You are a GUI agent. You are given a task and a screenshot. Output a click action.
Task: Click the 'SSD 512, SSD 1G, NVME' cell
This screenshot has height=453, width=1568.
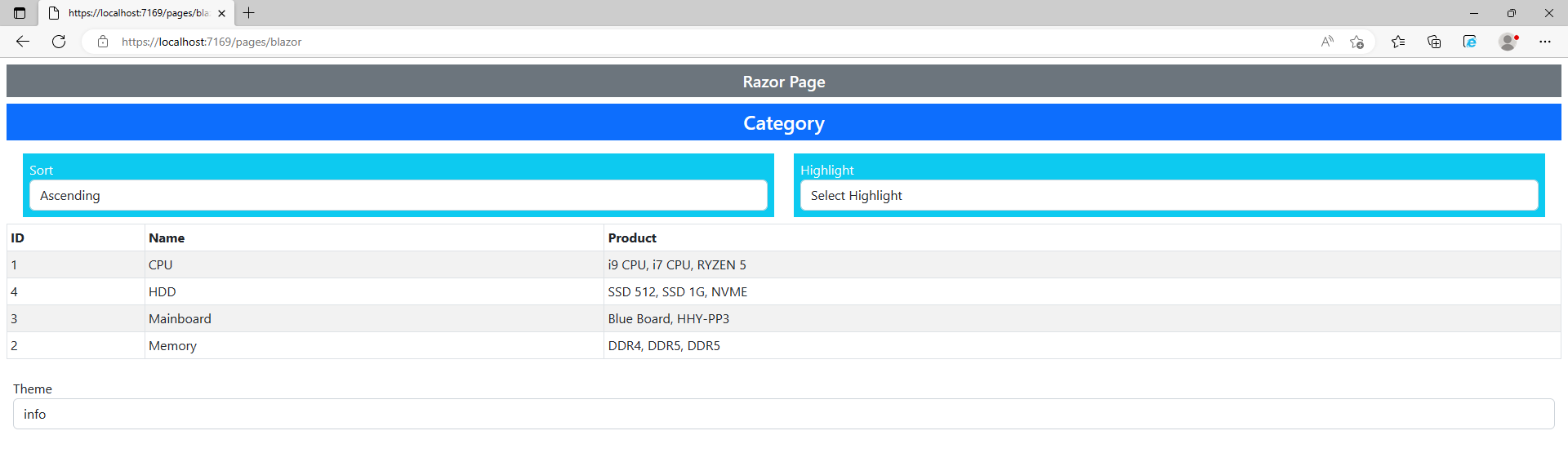pyautogui.click(x=1082, y=292)
